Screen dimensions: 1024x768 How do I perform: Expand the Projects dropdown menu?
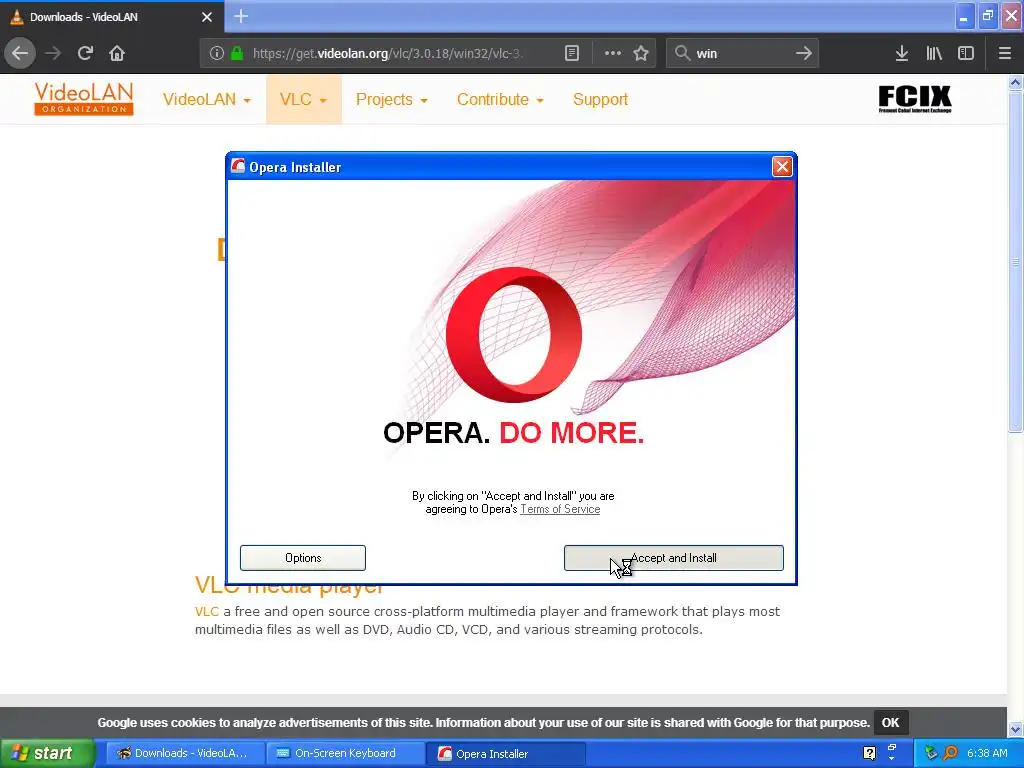(x=391, y=99)
